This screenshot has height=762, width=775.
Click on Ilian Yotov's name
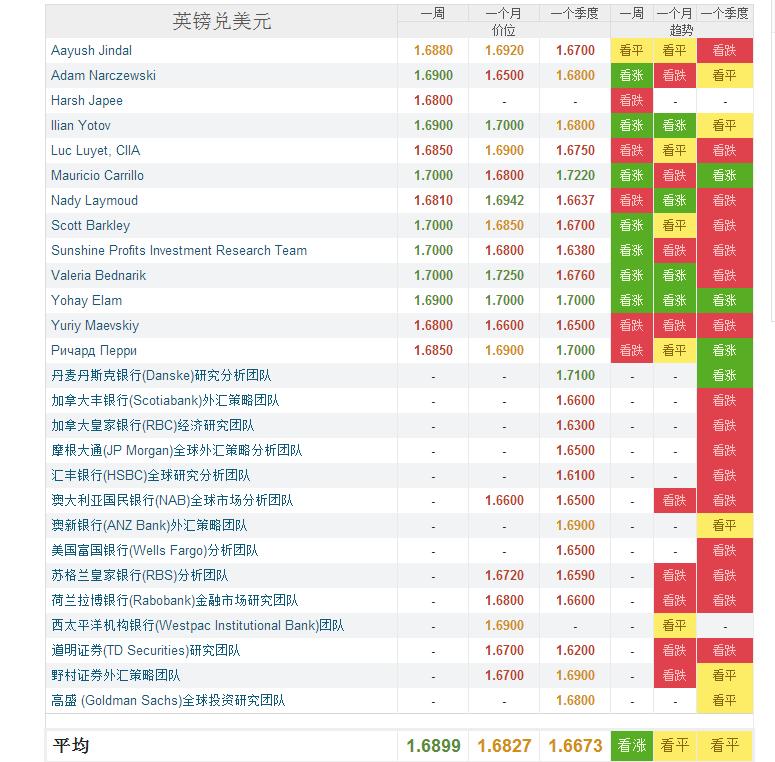click(x=81, y=125)
